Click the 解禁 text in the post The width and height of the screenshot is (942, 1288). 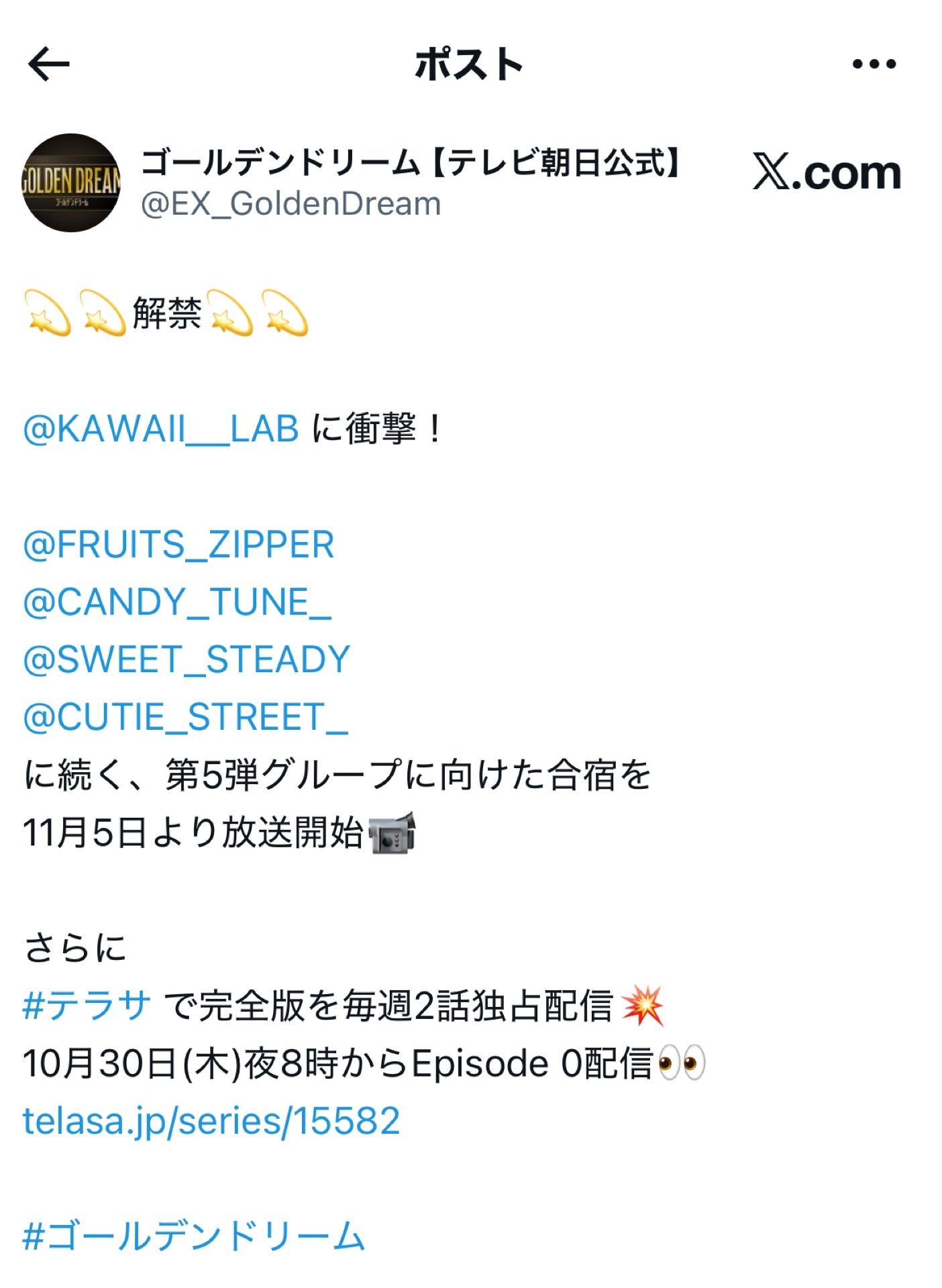(x=167, y=313)
